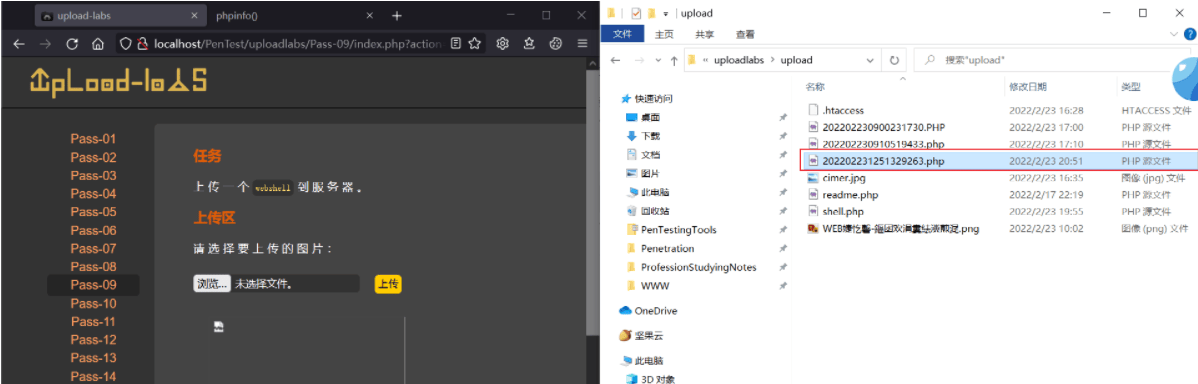Go up one folder in Explorer
The image size is (1198, 384).
click(674, 60)
